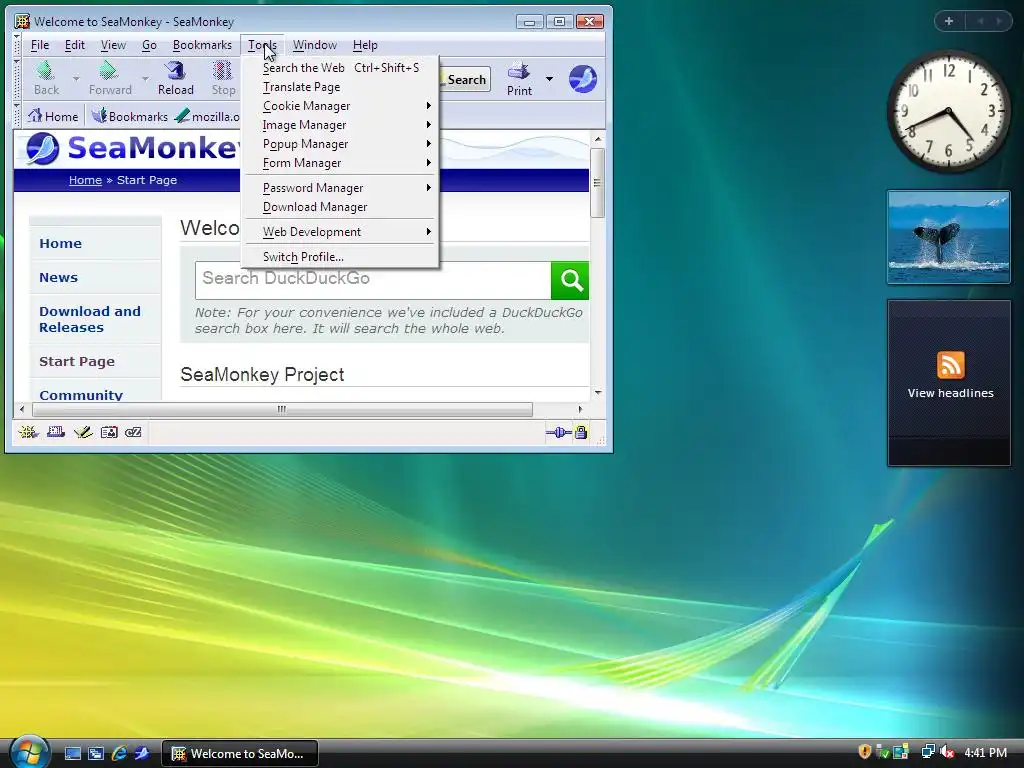Click the SeaMonkey logo on start page
This screenshot has height=768, width=1024.
[42, 148]
